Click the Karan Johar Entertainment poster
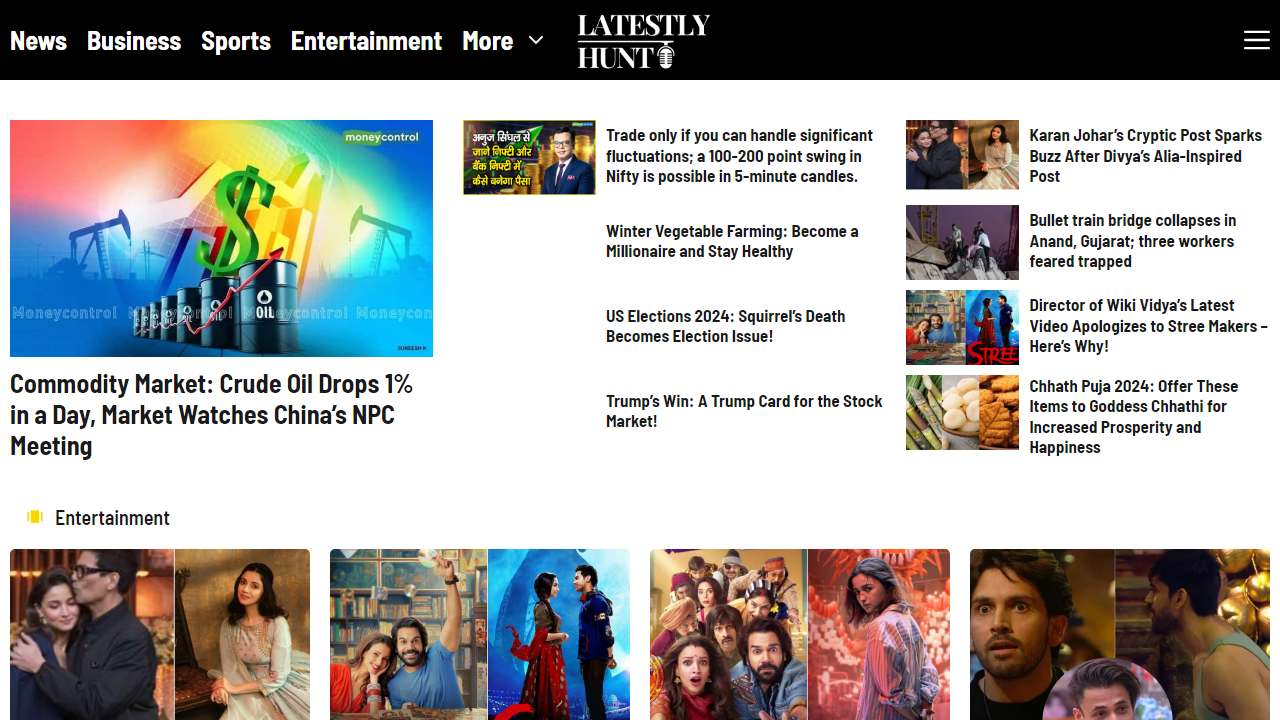The height and width of the screenshot is (720, 1280). click(159, 634)
